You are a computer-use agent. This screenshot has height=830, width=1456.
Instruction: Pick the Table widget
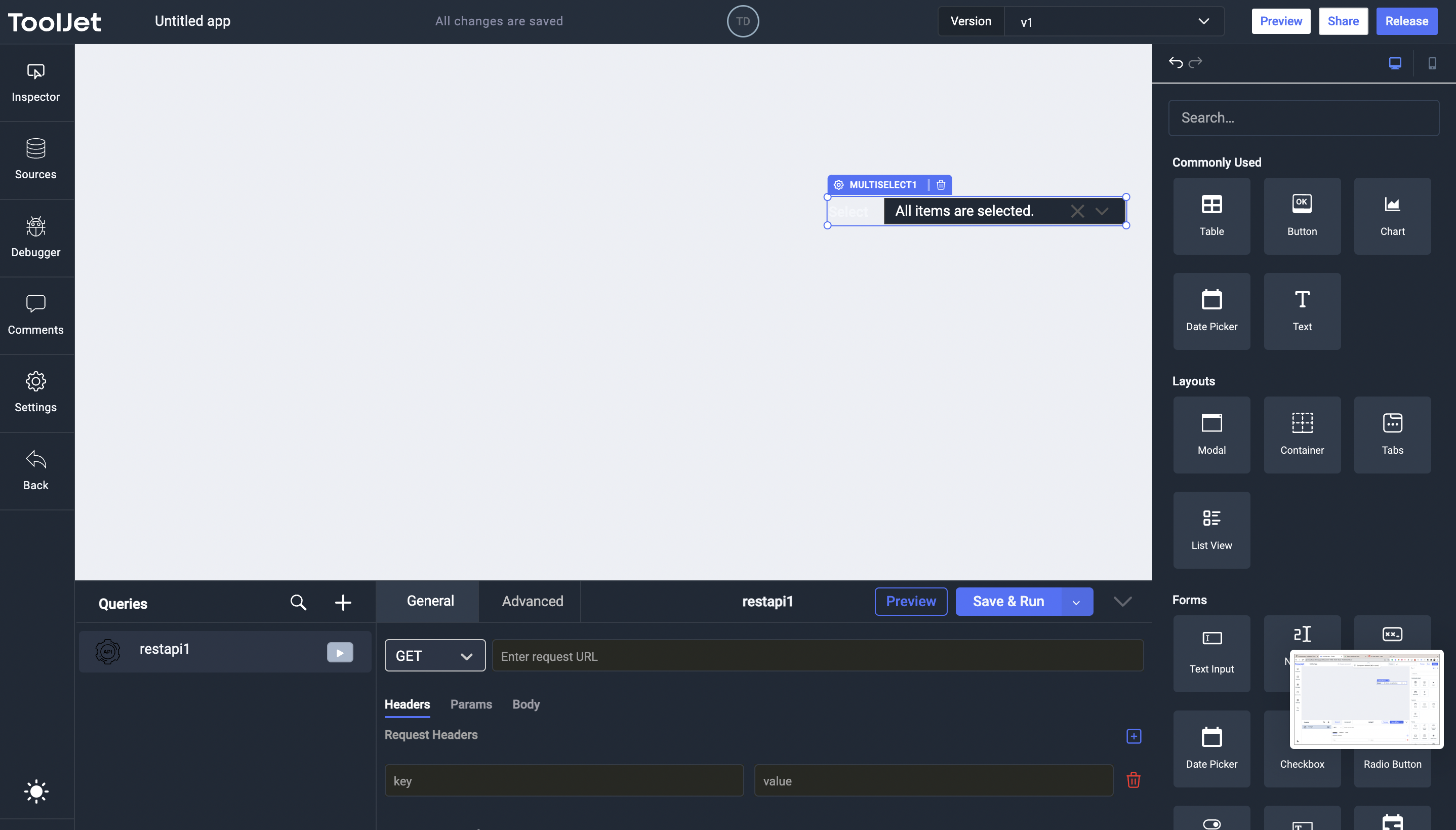1211,216
